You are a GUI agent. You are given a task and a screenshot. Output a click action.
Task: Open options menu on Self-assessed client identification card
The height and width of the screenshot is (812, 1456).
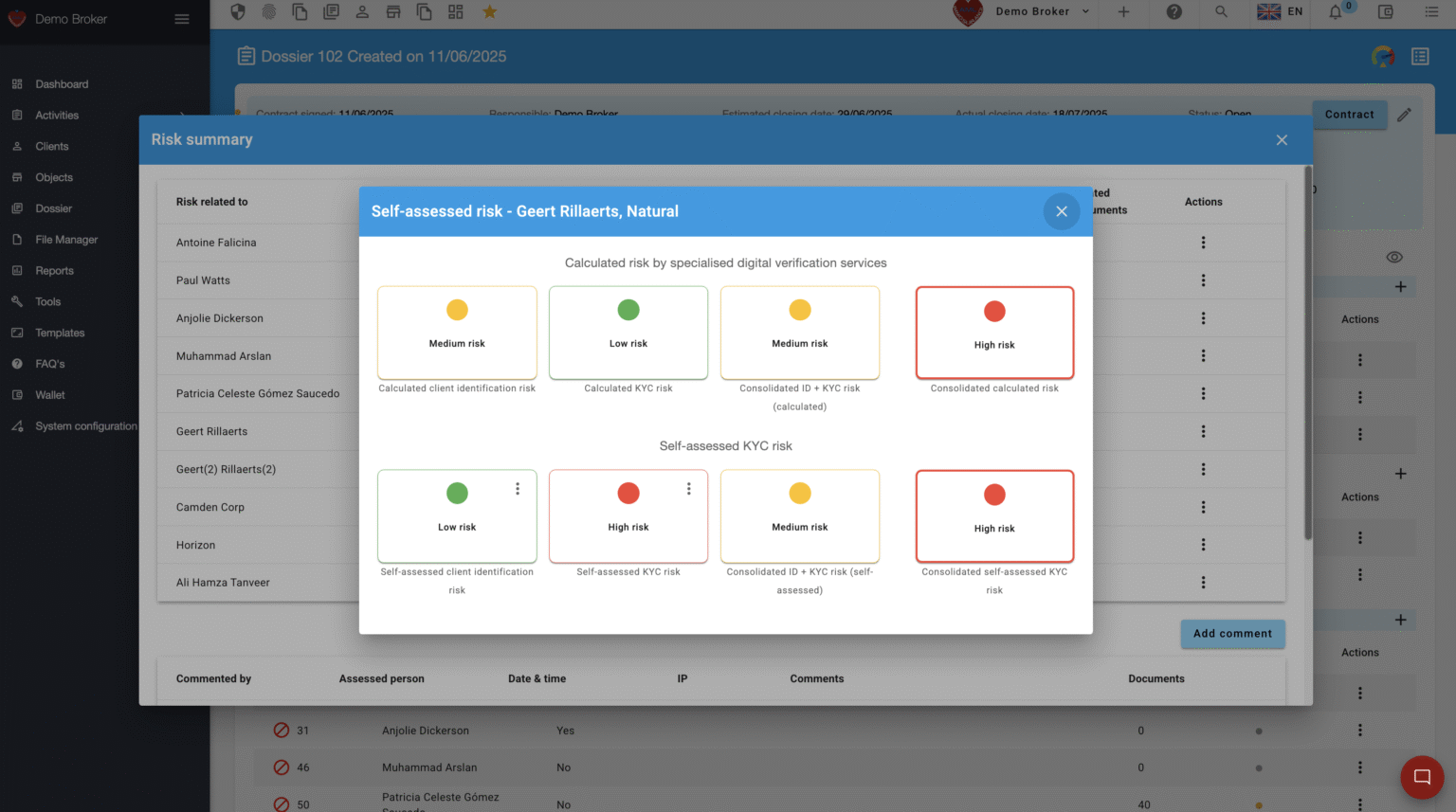click(517, 489)
